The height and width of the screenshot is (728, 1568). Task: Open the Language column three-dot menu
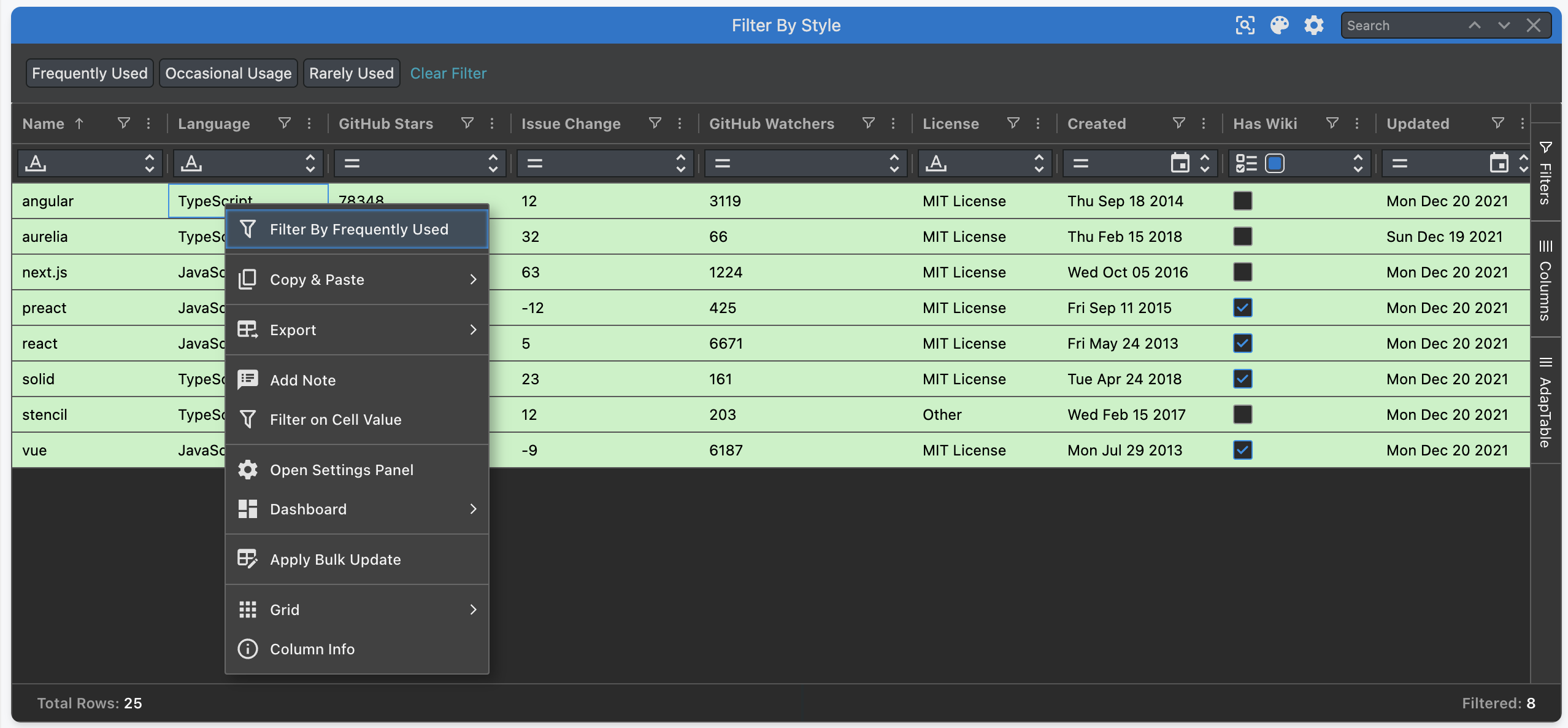coord(309,123)
